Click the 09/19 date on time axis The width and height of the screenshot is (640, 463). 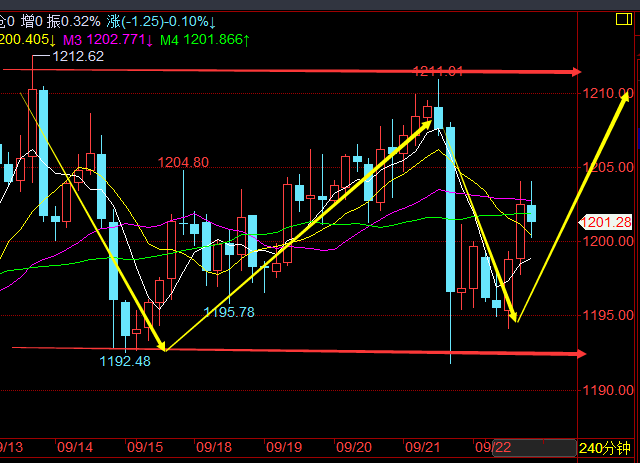coord(284,447)
